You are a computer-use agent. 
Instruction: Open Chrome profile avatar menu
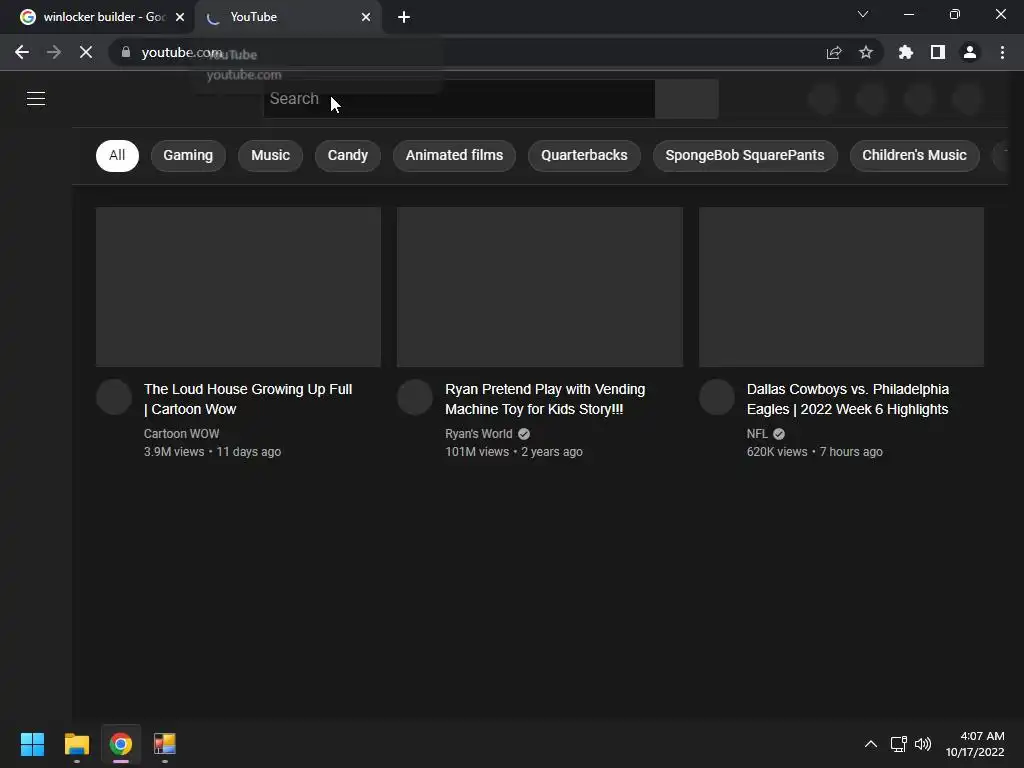(x=970, y=52)
